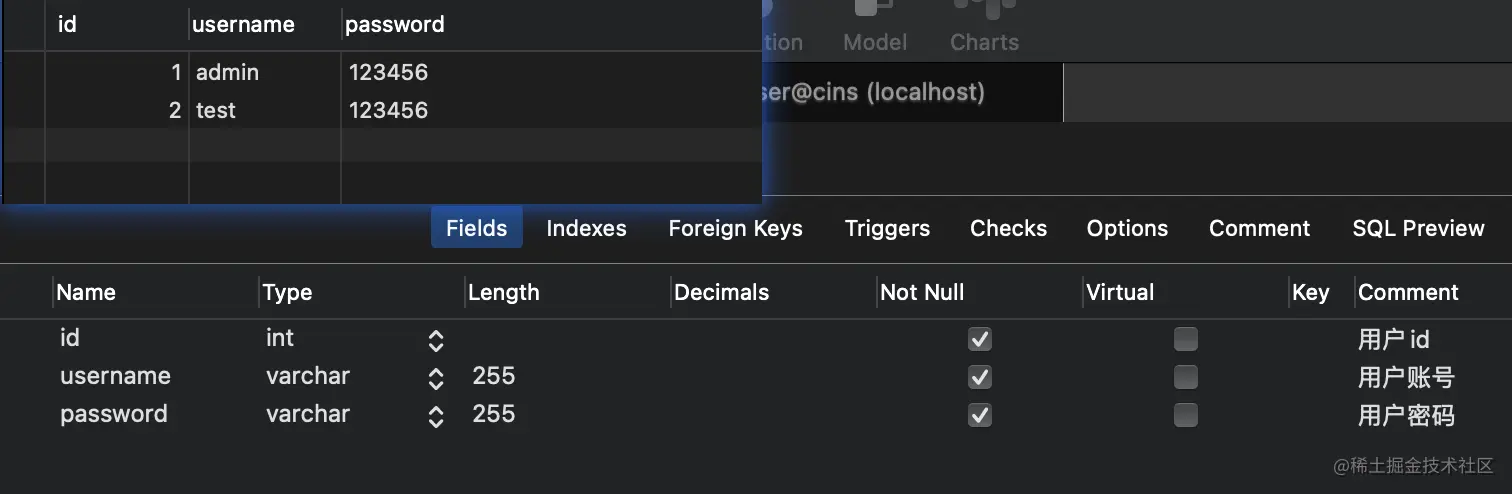Uncheck Not Null for password field
This screenshot has width=1512, height=494.
[980, 415]
